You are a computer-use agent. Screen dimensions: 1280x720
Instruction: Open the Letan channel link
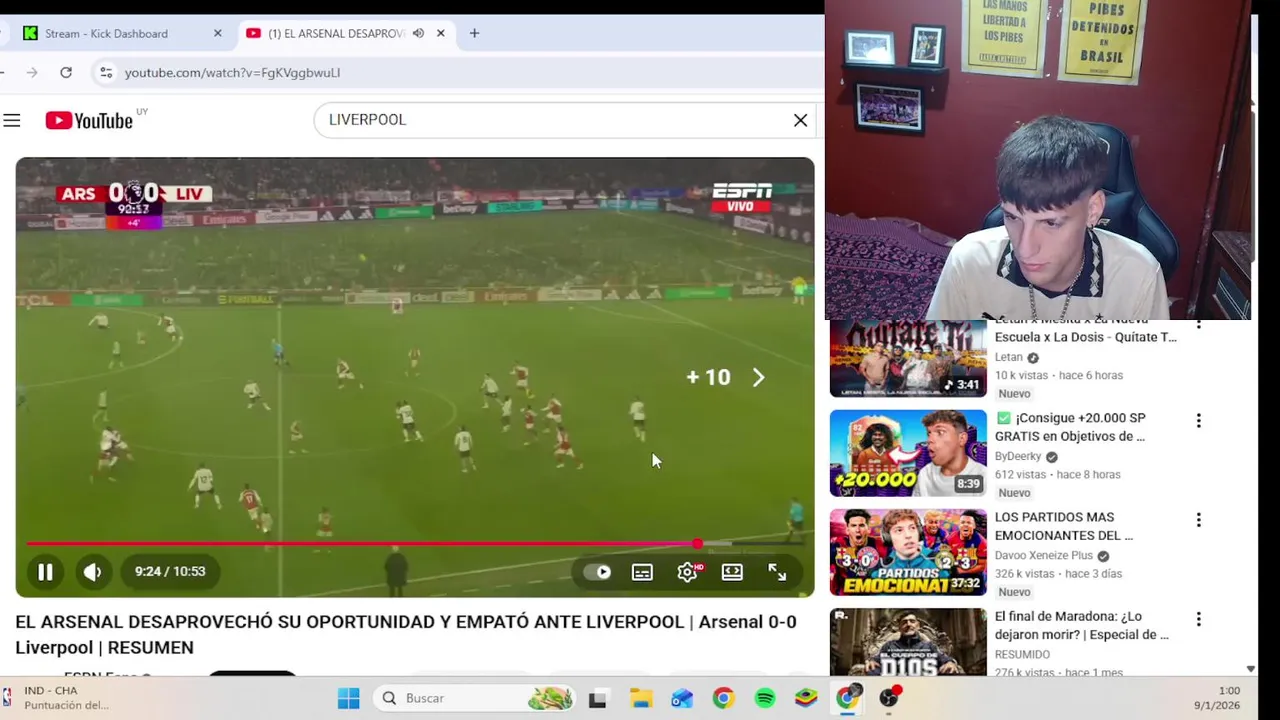pos(1009,357)
